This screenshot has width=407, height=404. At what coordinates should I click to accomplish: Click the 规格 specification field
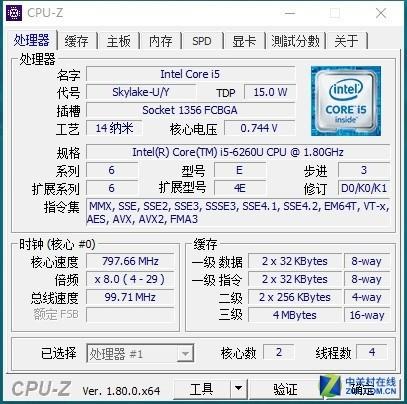point(238,152)
